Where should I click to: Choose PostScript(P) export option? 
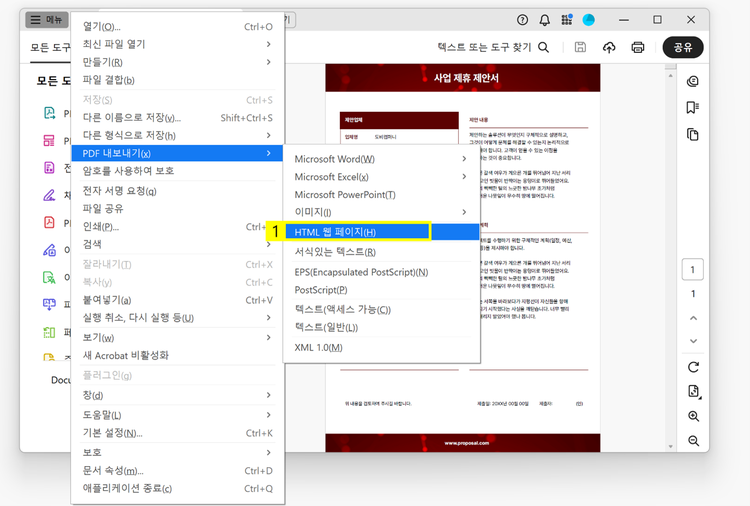[381, 290]
